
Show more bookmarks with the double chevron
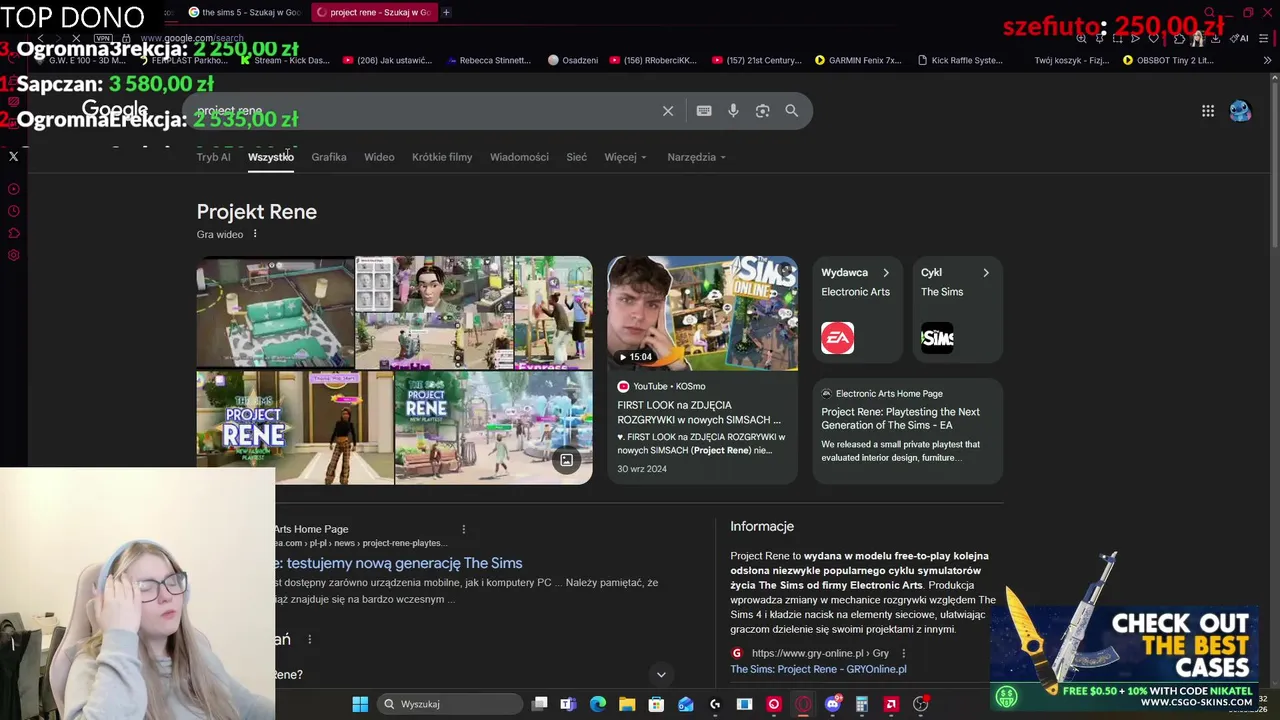(x=1267, y=60)
